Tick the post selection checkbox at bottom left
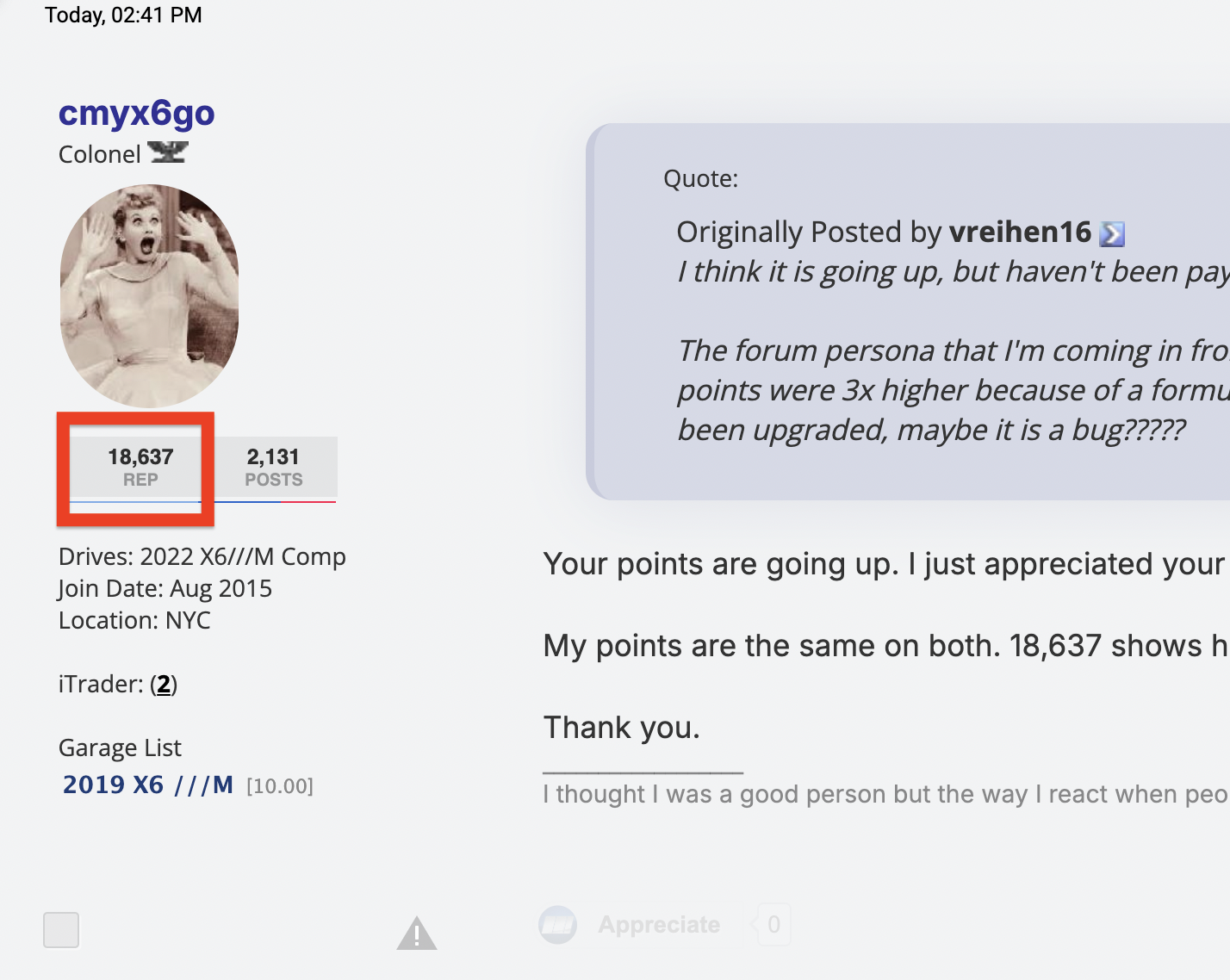 61,930
